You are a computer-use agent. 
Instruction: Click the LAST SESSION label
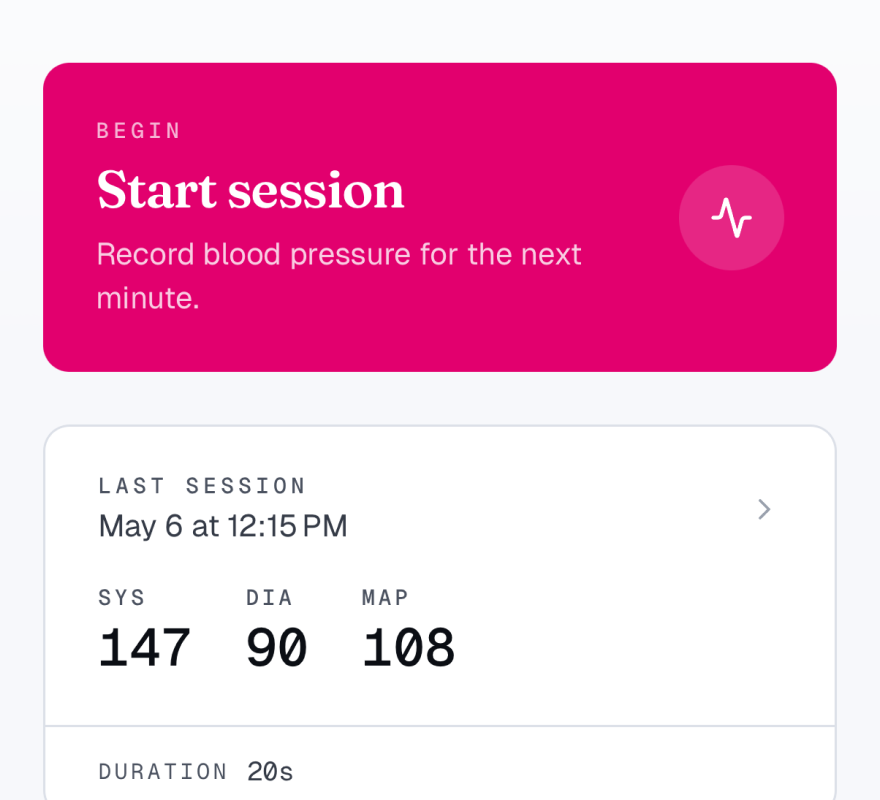pos(202,486)
